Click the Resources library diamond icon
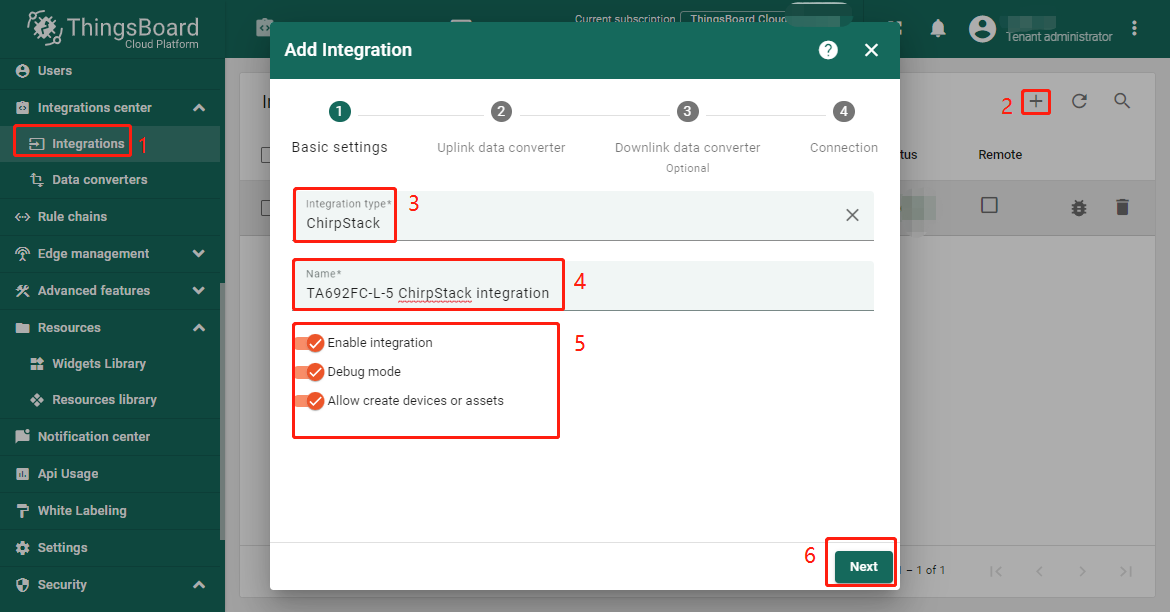Image resolution: width=1170 pixels, height=612 pixels. [x=37, y=399]
